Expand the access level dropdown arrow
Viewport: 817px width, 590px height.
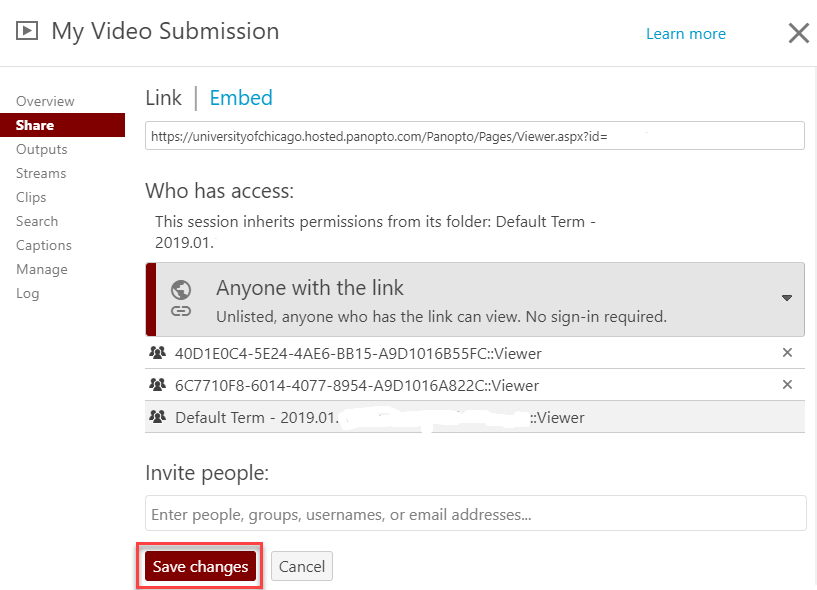pyautogui.click(x=787, y=298)
